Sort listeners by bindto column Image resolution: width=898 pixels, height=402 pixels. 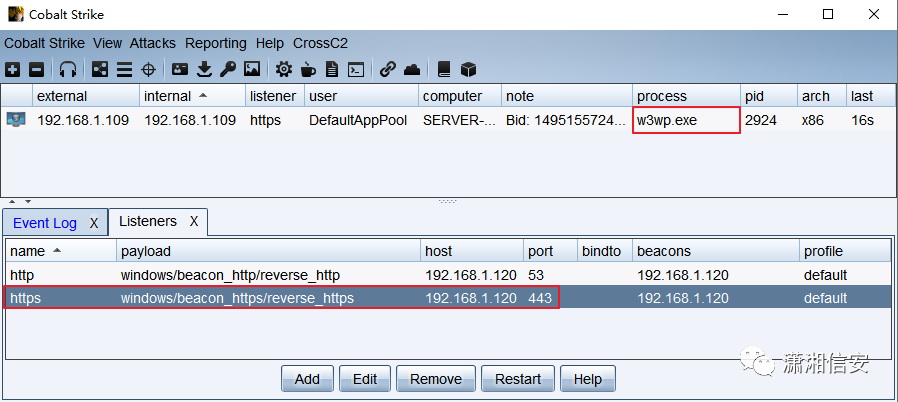coord(605,251)
